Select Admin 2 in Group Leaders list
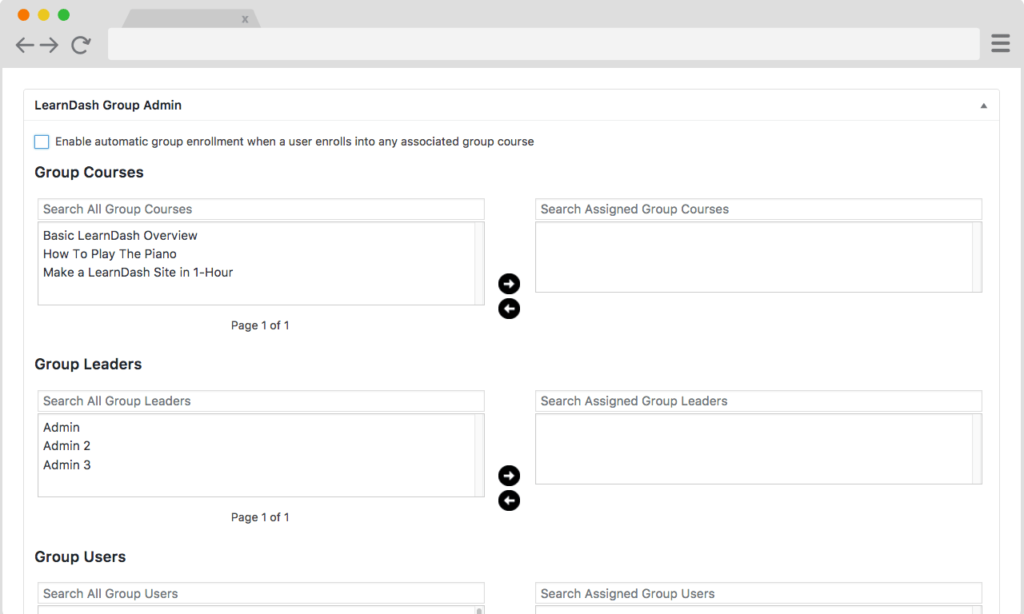The height and width of the screenshot is (614, 1024). 67,446
